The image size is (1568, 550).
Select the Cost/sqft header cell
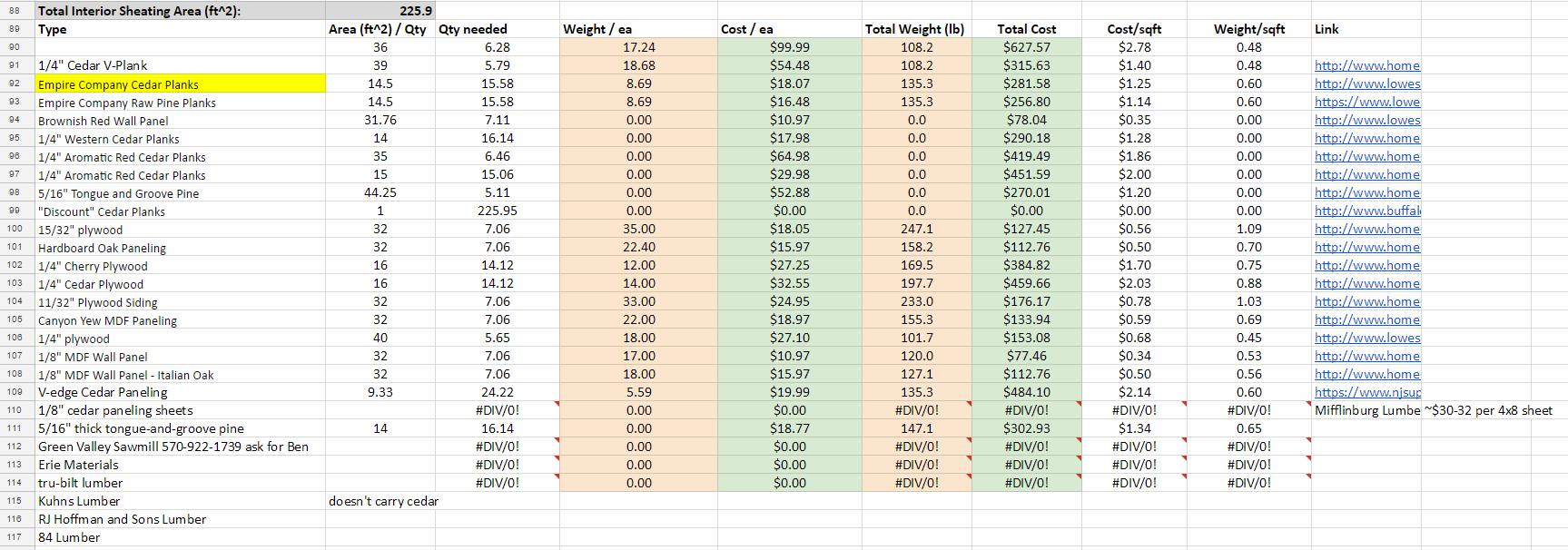click(x=1134, y=29)
